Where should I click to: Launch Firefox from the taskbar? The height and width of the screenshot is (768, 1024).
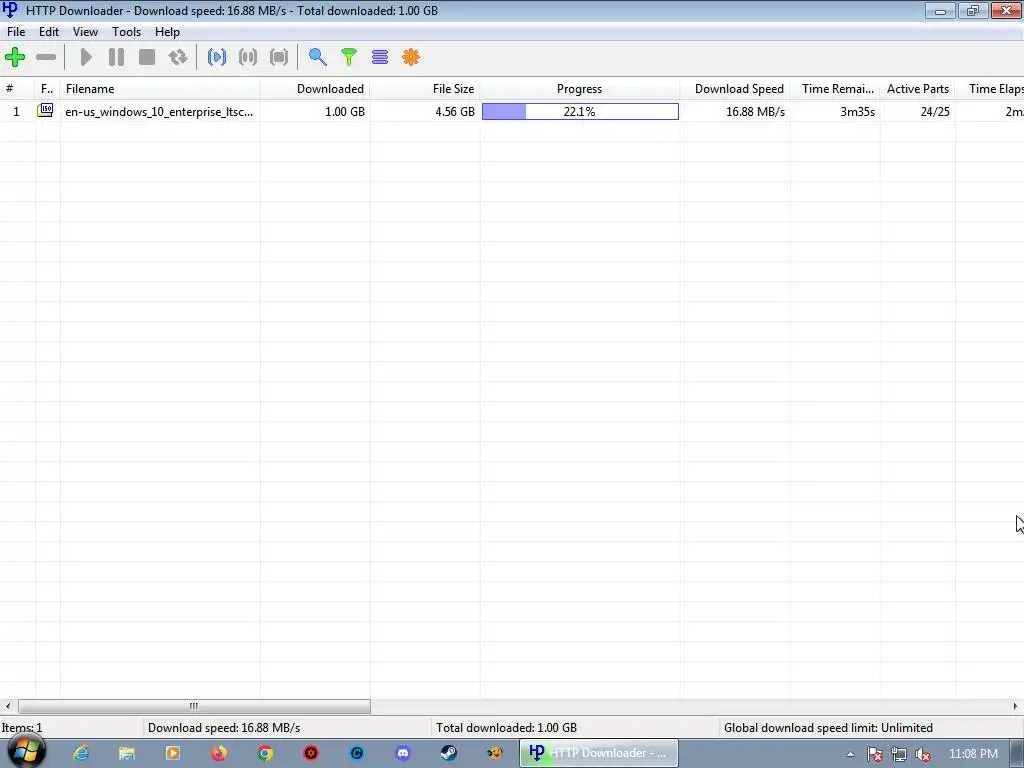(x=219, y=753)
